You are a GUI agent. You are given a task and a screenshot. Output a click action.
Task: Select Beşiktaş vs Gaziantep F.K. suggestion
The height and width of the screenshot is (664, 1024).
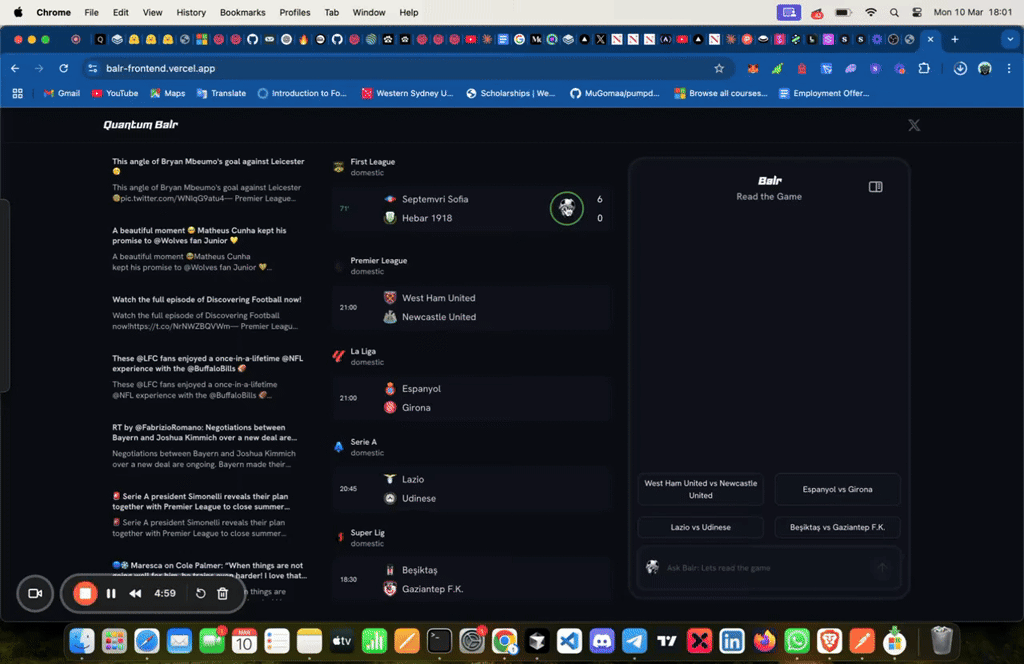point(837,527)
